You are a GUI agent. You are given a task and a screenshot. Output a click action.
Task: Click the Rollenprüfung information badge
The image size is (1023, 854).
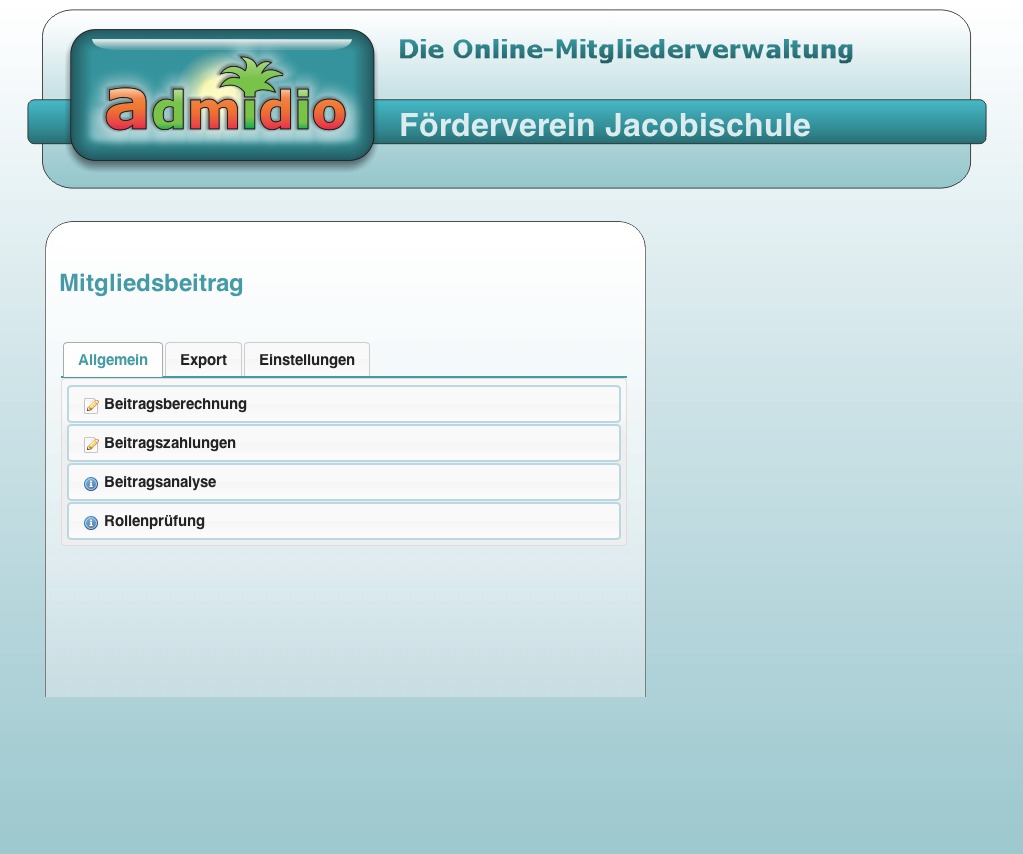91,522
